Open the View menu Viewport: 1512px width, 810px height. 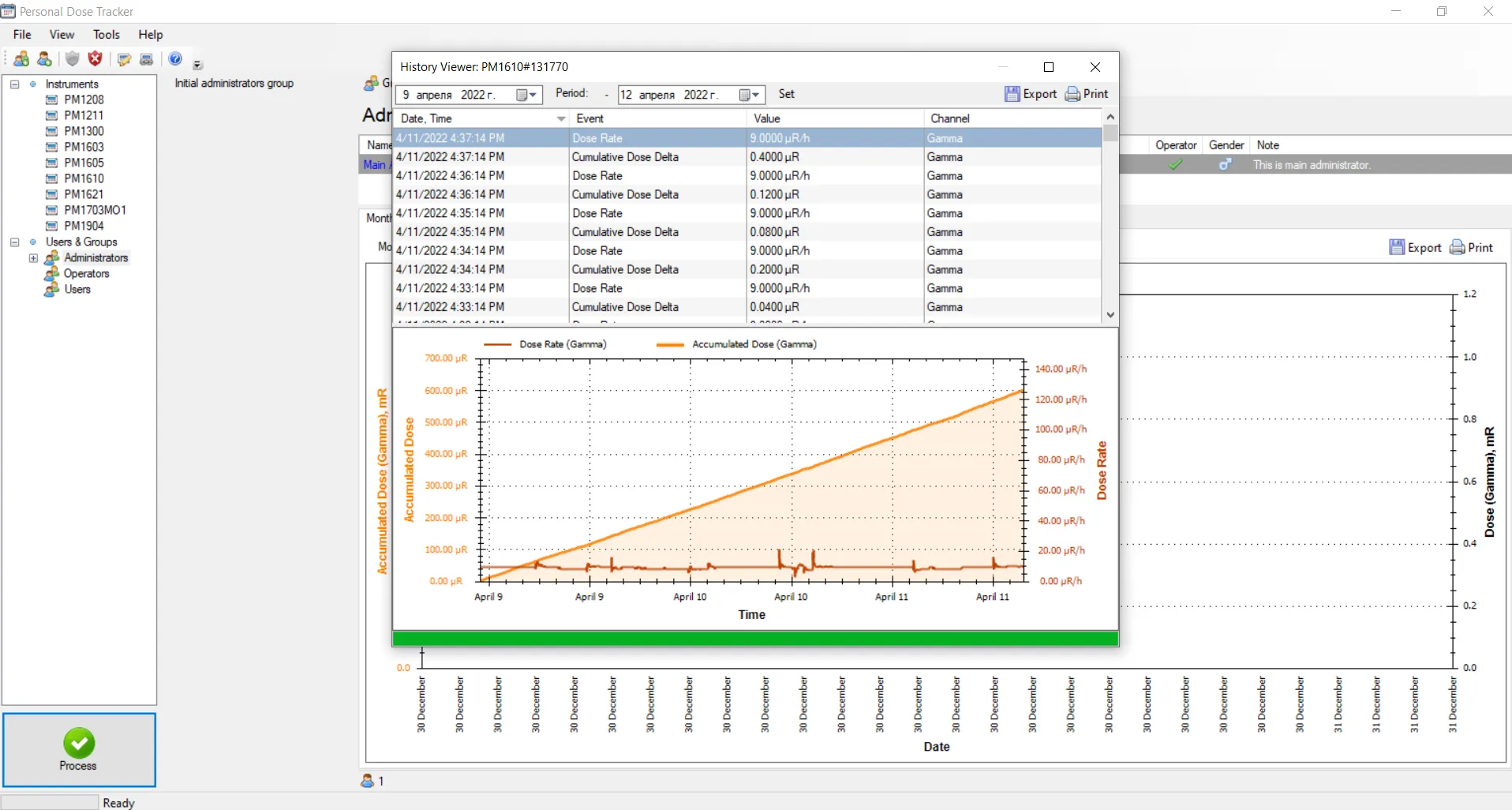[x=62, y=35]
